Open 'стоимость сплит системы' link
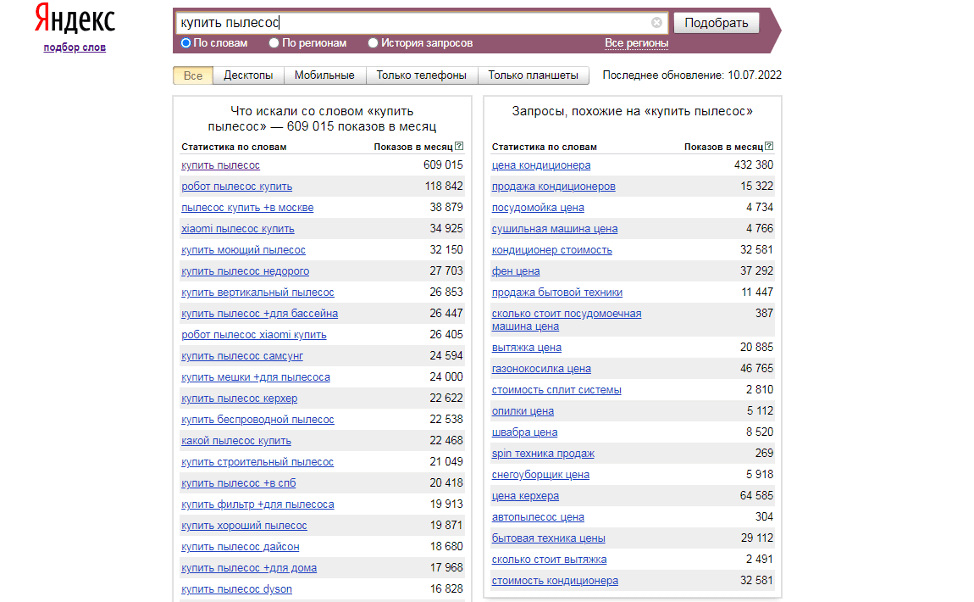The width and height of the screenshot is (974, 602). (557, 390)
